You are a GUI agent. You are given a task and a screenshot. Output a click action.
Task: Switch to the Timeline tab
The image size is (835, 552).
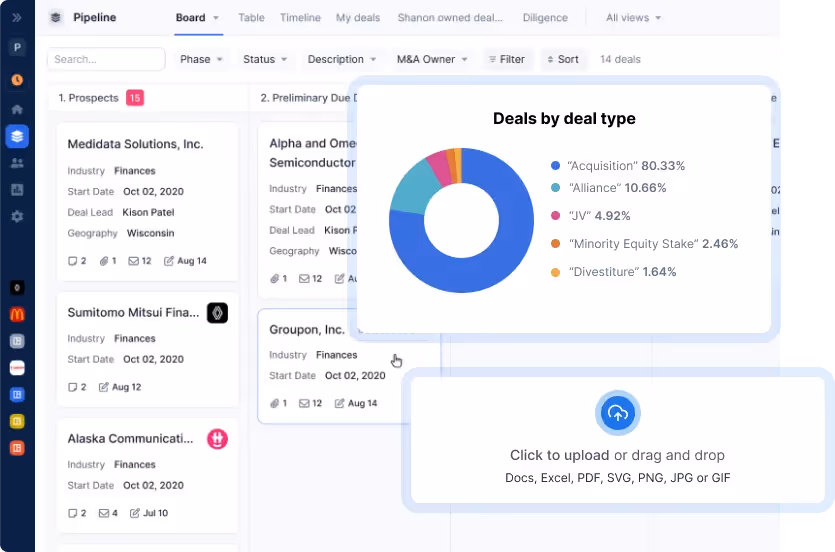click(300, 18)
